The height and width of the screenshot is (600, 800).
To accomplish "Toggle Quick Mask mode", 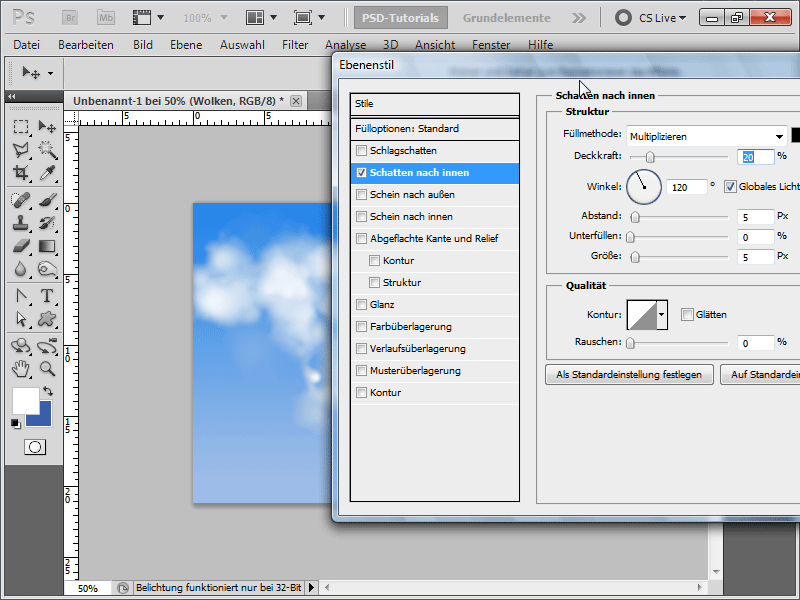I will 35,447.
